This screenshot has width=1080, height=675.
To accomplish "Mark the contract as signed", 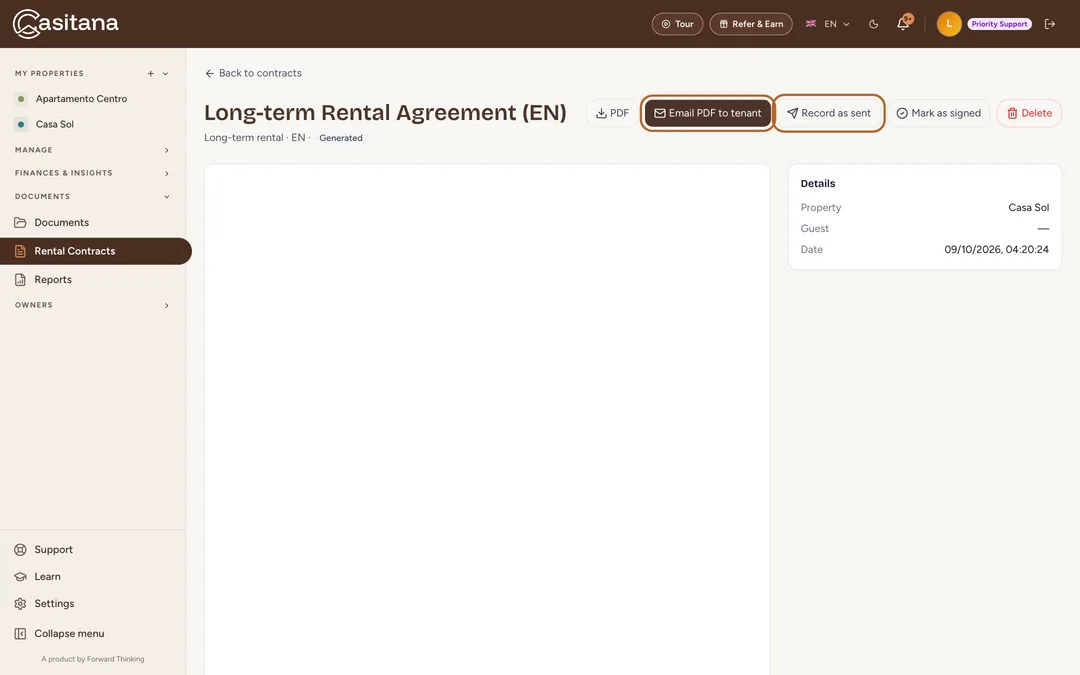I will click(938, 113).
